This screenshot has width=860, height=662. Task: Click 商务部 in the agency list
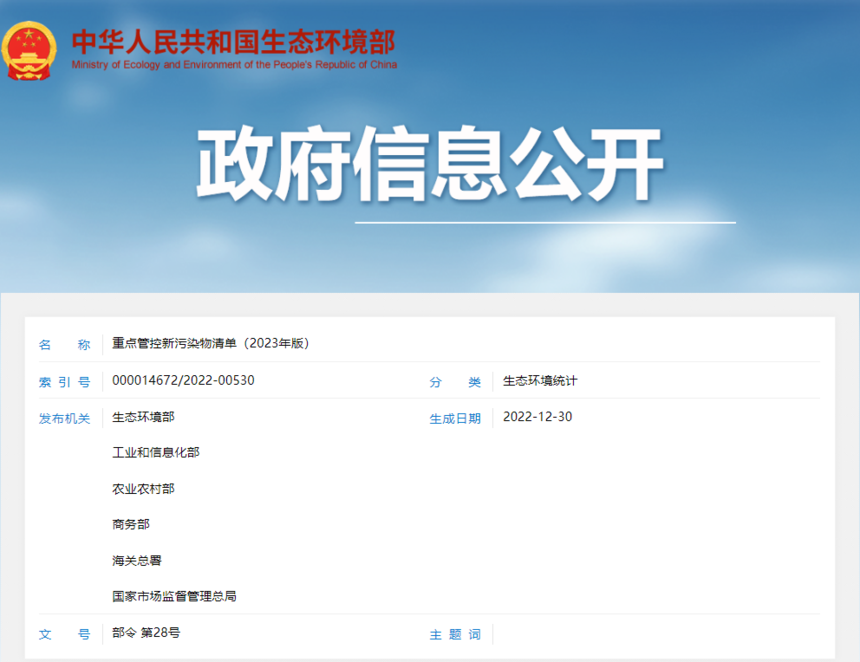tap(131, 524)
